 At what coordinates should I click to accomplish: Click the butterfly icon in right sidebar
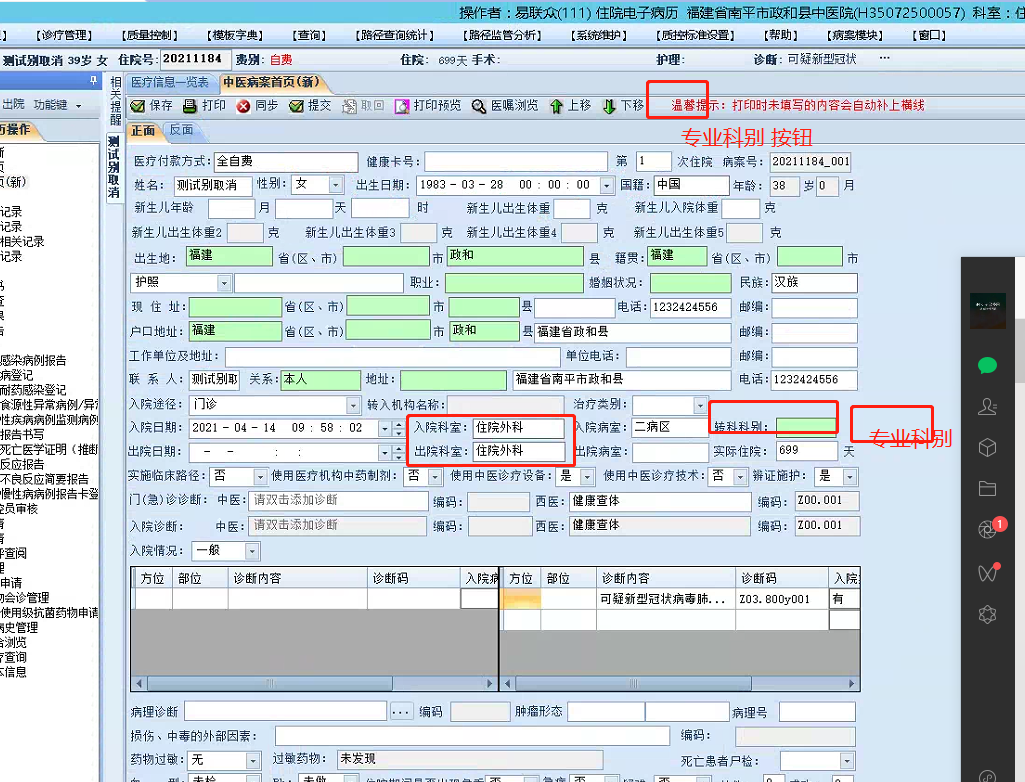pos(987,573)
